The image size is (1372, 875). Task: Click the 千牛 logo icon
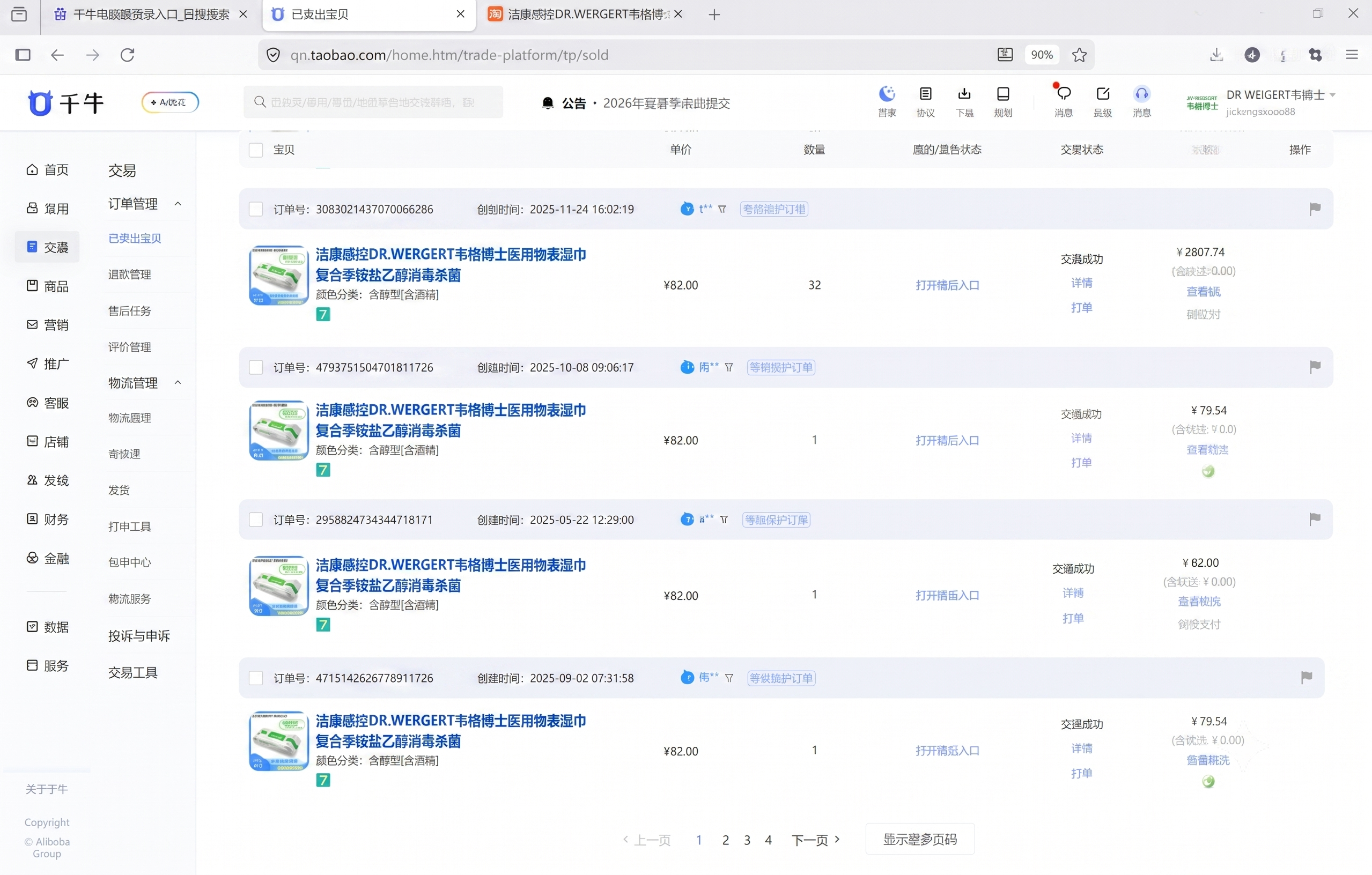pyautogui.click(x=40, y=102)
